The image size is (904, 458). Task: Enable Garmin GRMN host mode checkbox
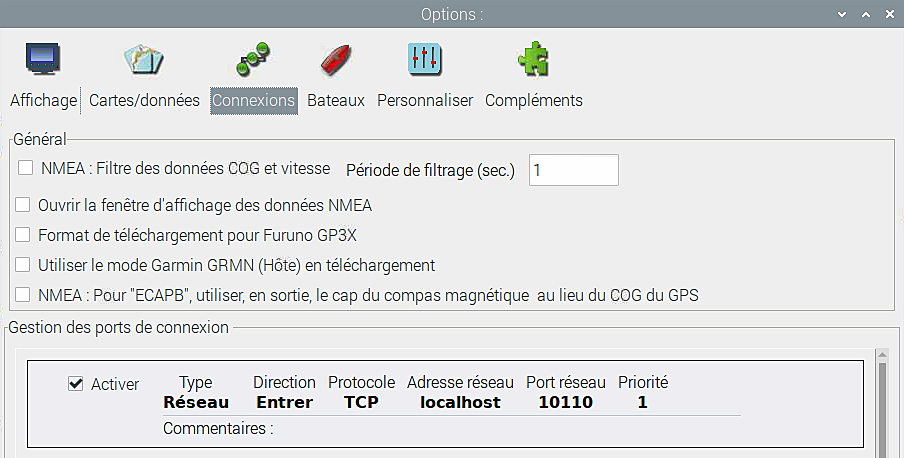tap(22, 265)
